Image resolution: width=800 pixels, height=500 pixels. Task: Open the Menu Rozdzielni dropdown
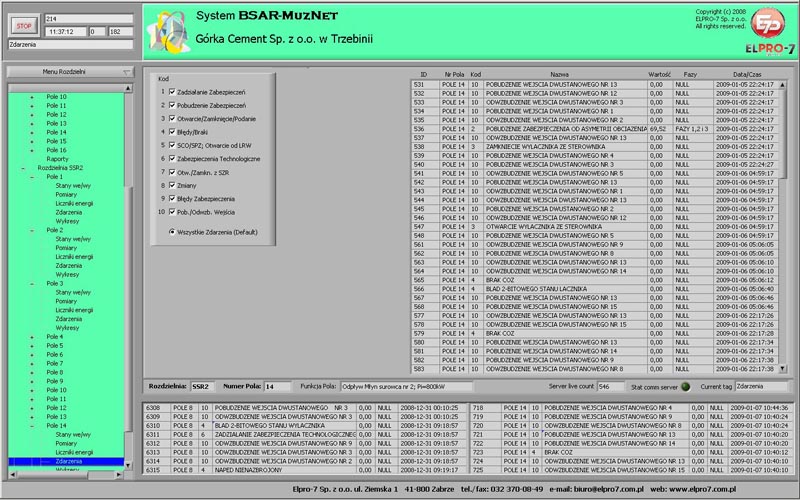(70, 72)
